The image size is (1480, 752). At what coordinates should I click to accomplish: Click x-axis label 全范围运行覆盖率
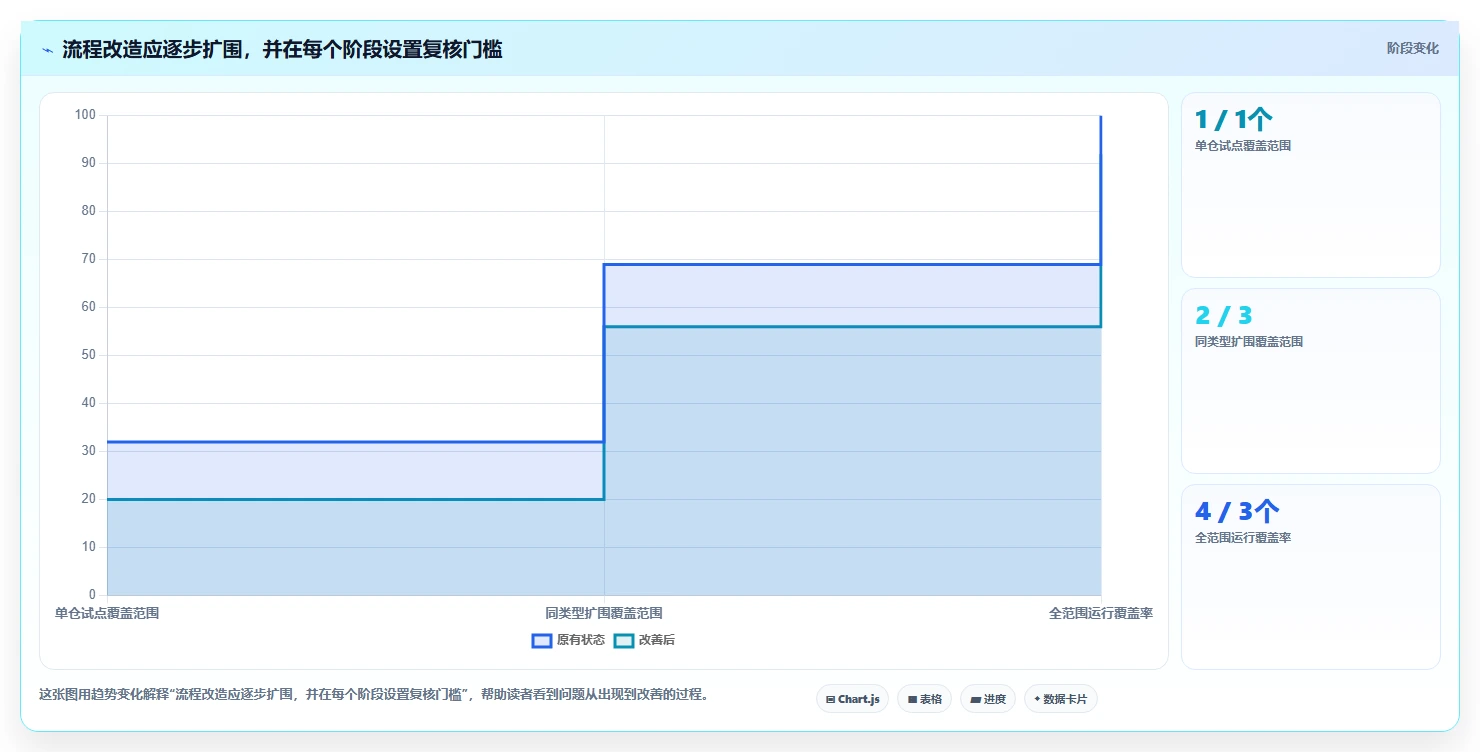coord(1101,613)
